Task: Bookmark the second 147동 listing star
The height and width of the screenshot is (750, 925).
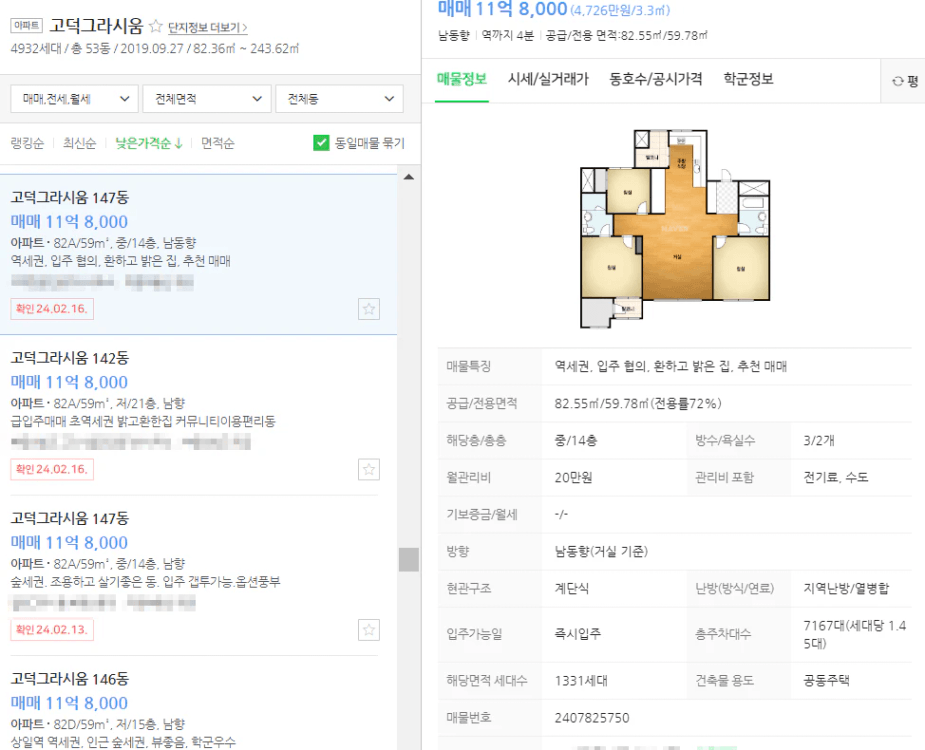Action: [x=369, y=630]
